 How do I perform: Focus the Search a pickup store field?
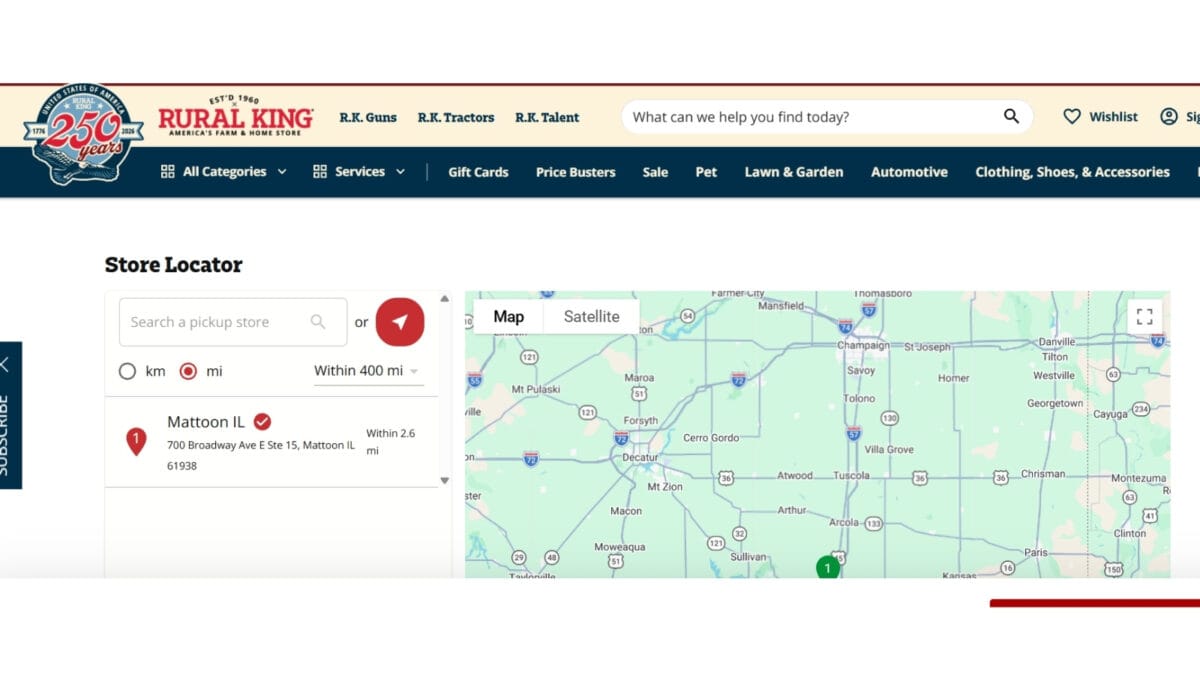pos(233,322)
